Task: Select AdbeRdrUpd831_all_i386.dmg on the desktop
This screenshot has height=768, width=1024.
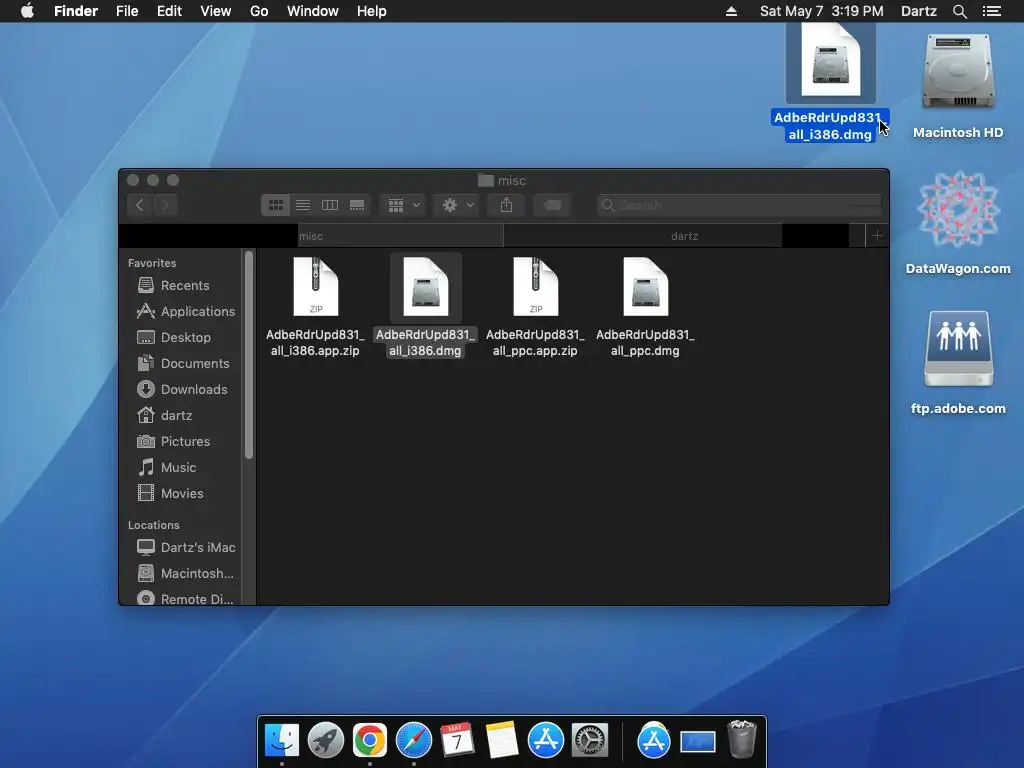Action: tap(830, 84)
